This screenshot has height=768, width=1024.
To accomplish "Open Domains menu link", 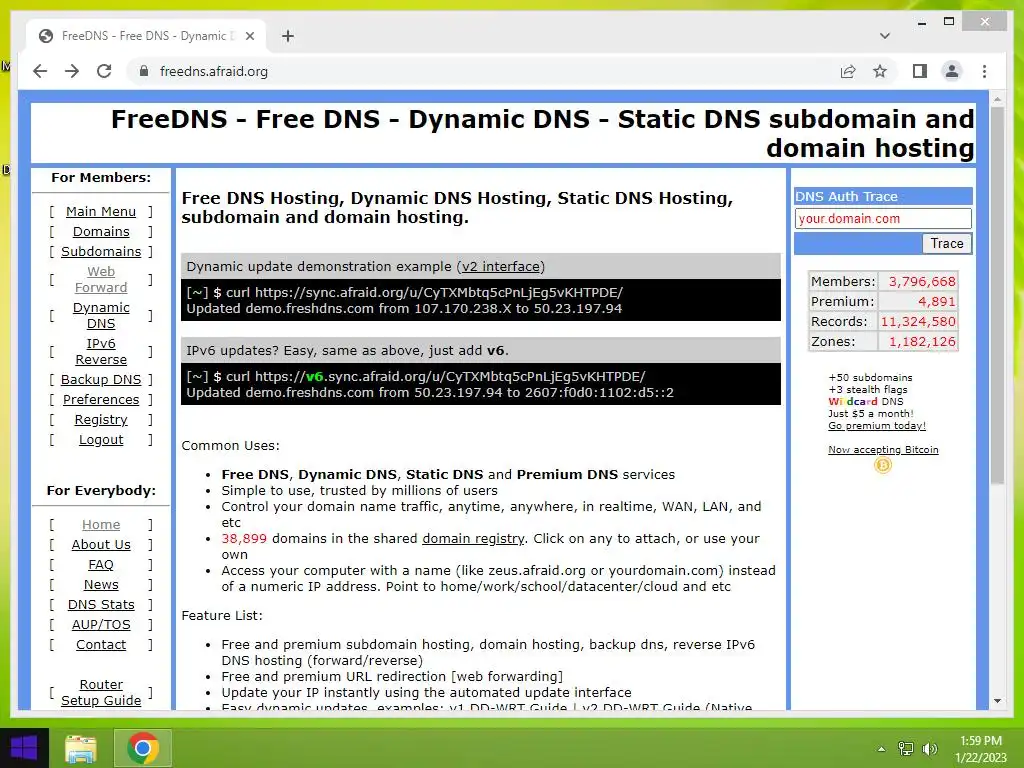I will [101, 232].
